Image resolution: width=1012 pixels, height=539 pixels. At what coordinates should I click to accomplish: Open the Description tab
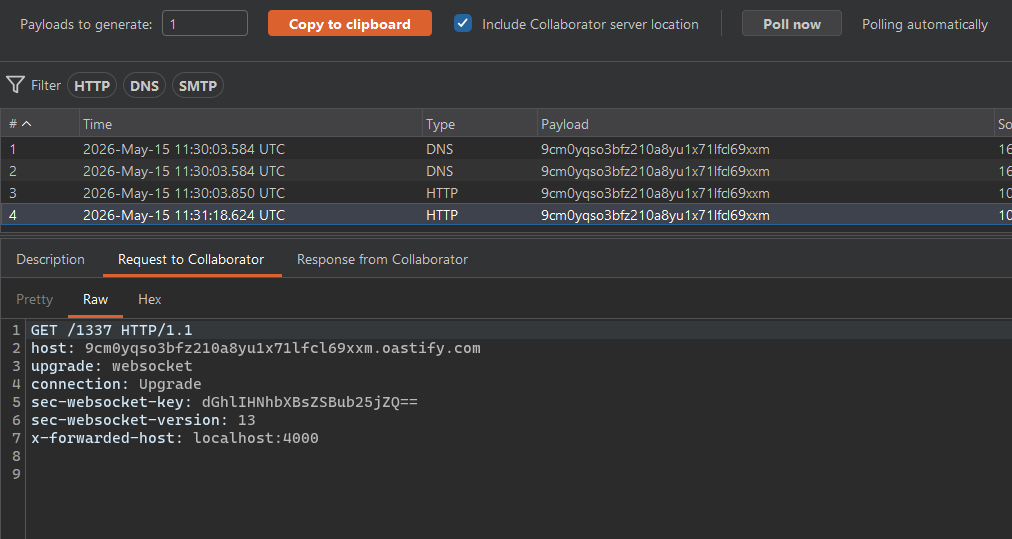coord(50,259)
